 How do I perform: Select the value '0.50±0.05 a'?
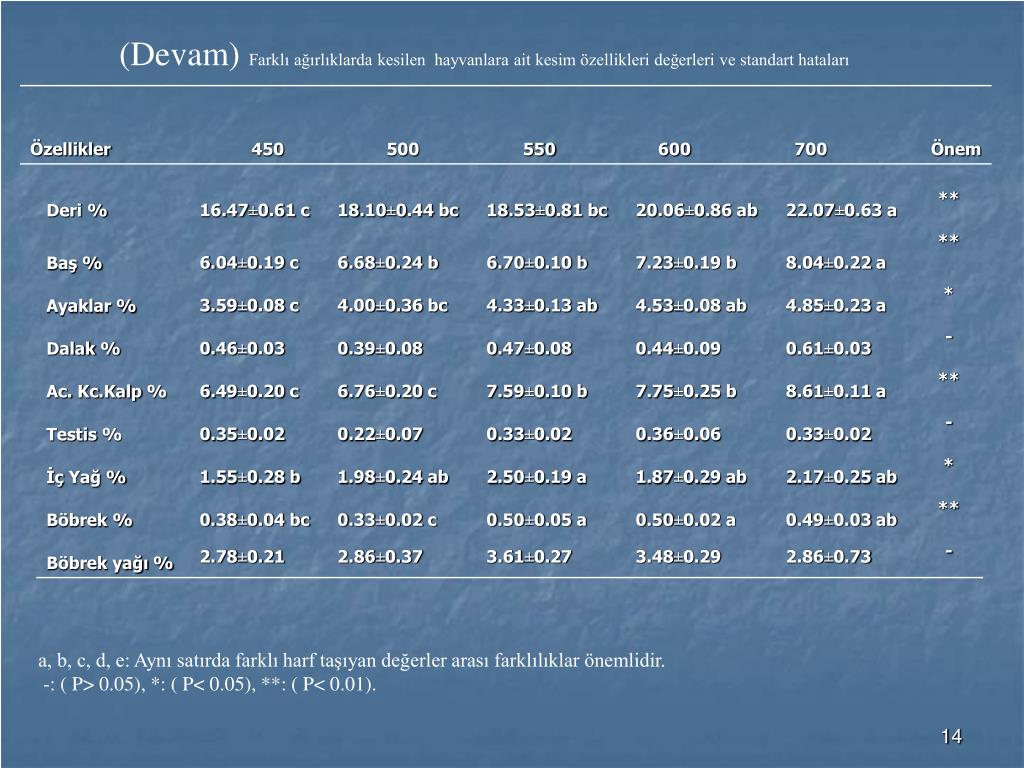(536, 520)
